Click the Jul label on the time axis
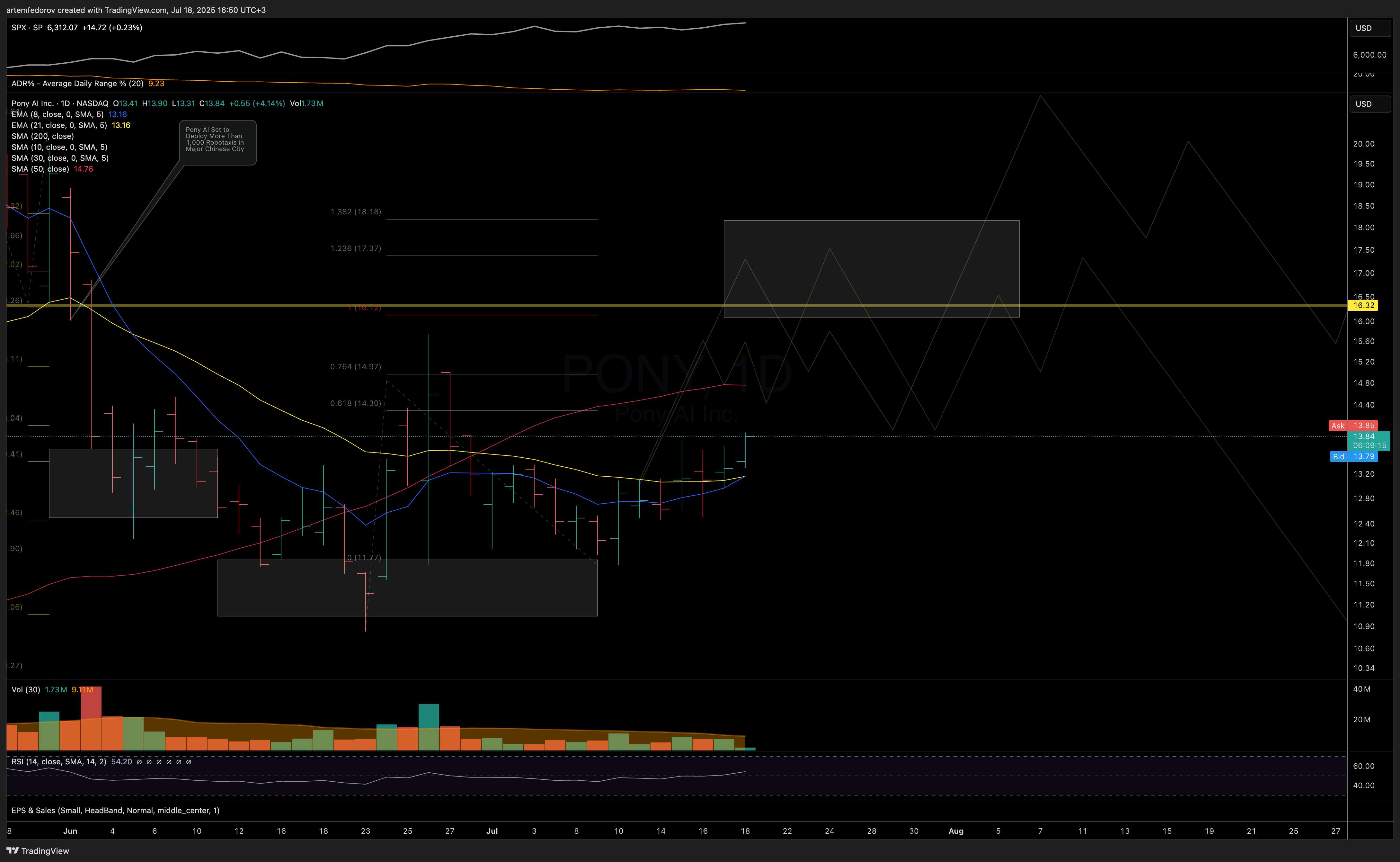The width and height of the screenshot is (1400, 862). pos(492,831)
